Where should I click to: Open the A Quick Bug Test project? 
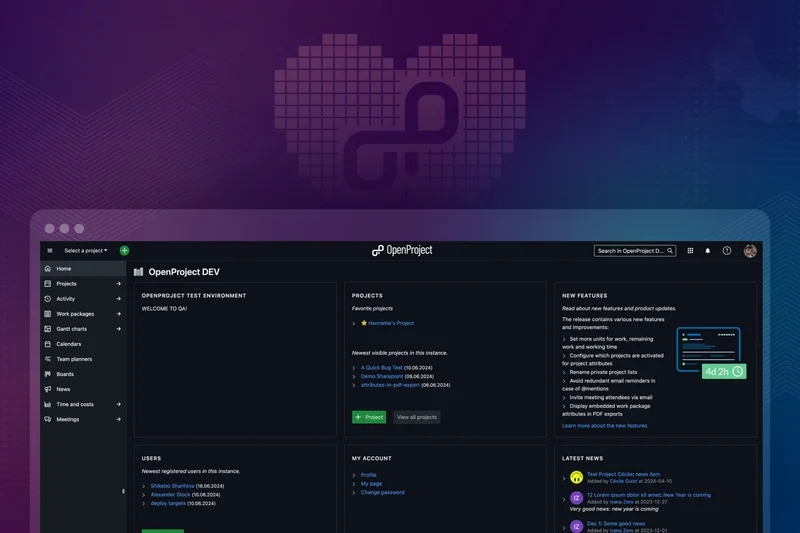pyautogui.click(x=382, y=368)
